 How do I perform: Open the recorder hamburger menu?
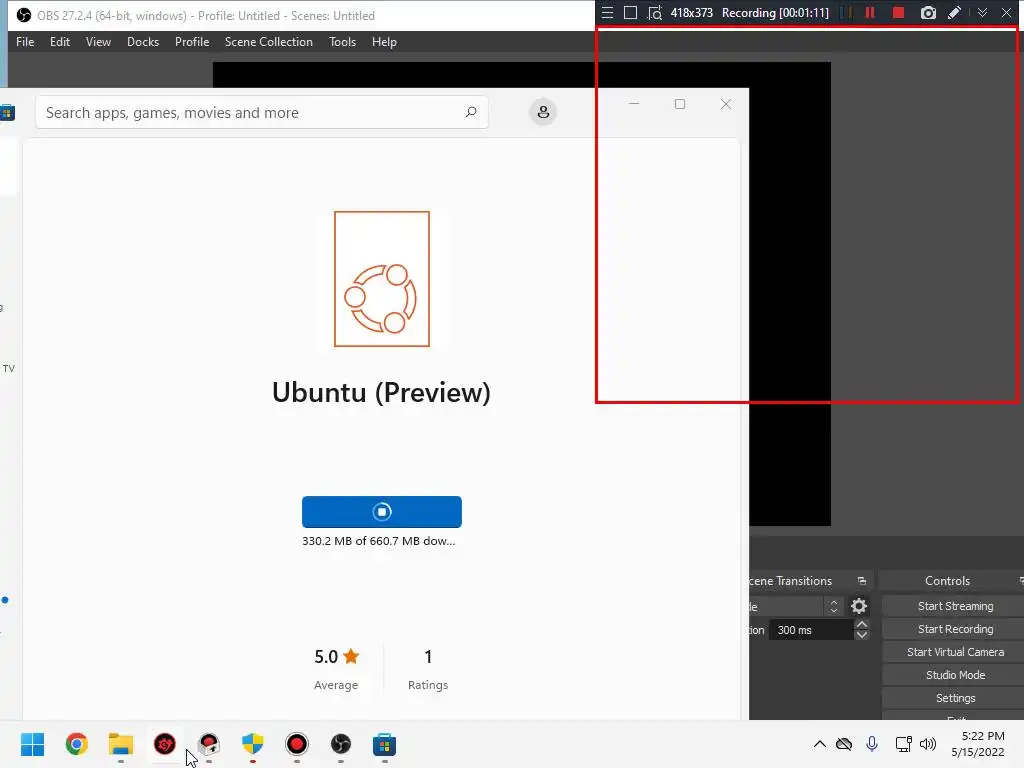pyautogui.click(x=607, y=12)
